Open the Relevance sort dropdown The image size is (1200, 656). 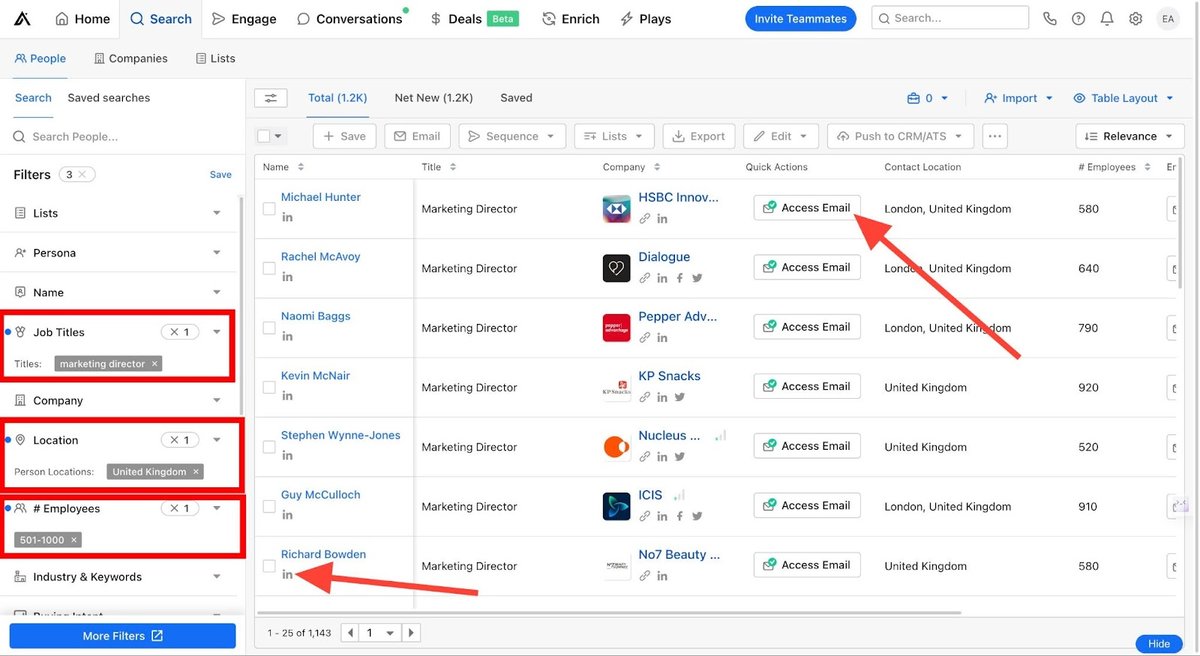[x=1129, y=135]
